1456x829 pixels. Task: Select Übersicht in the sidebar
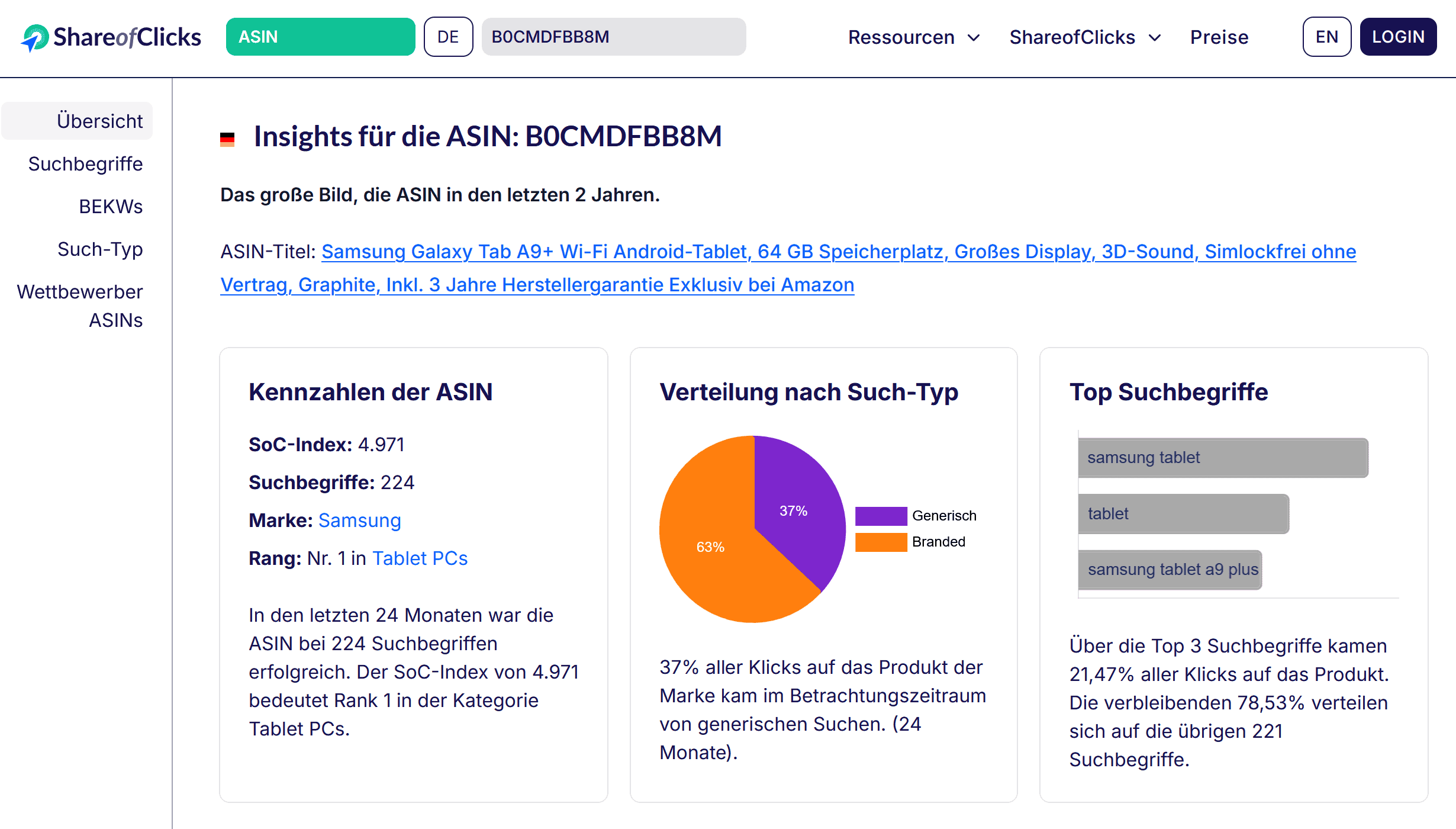point(77,121)
